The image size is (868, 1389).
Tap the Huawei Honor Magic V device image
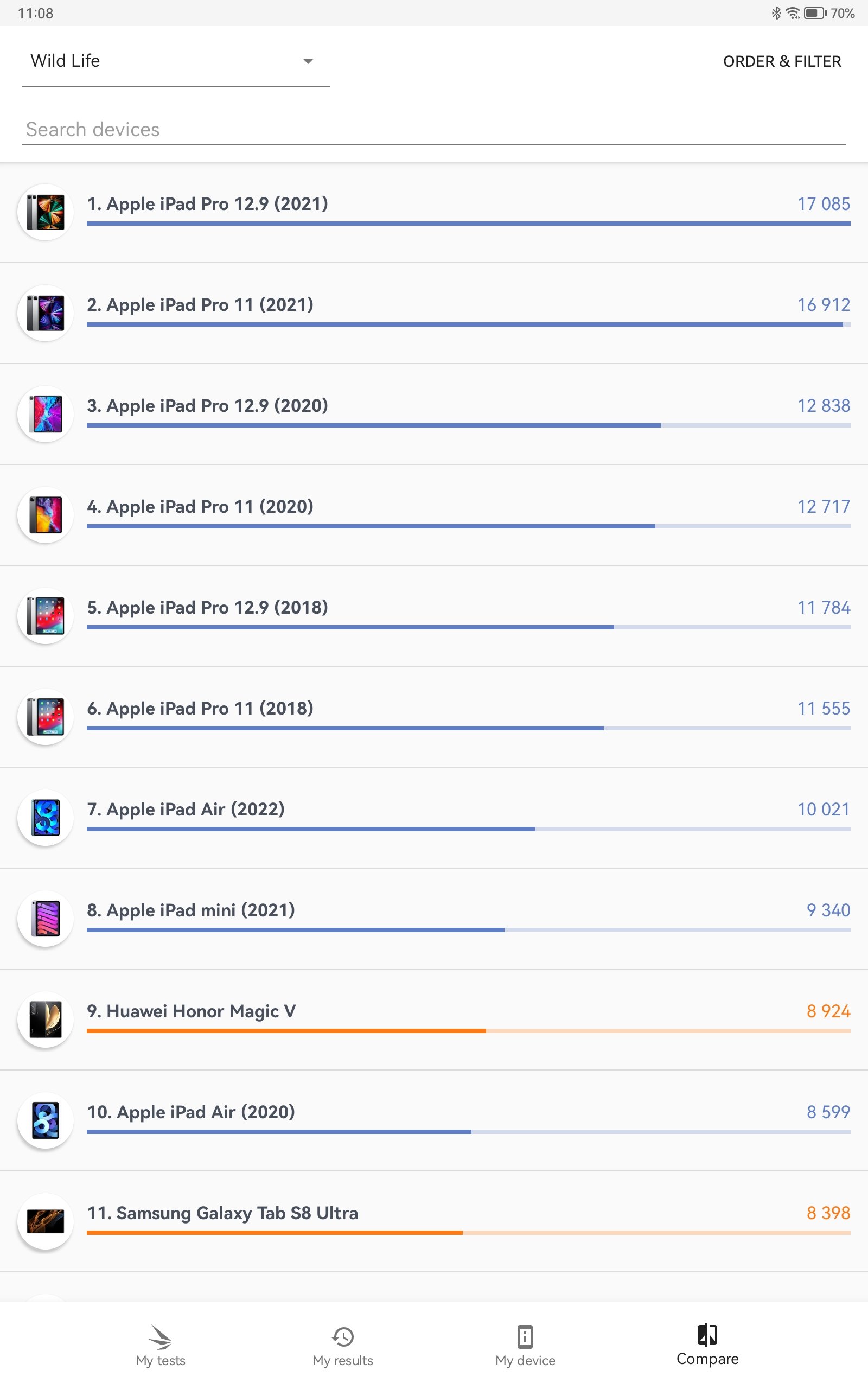(x=46, y=1020)
